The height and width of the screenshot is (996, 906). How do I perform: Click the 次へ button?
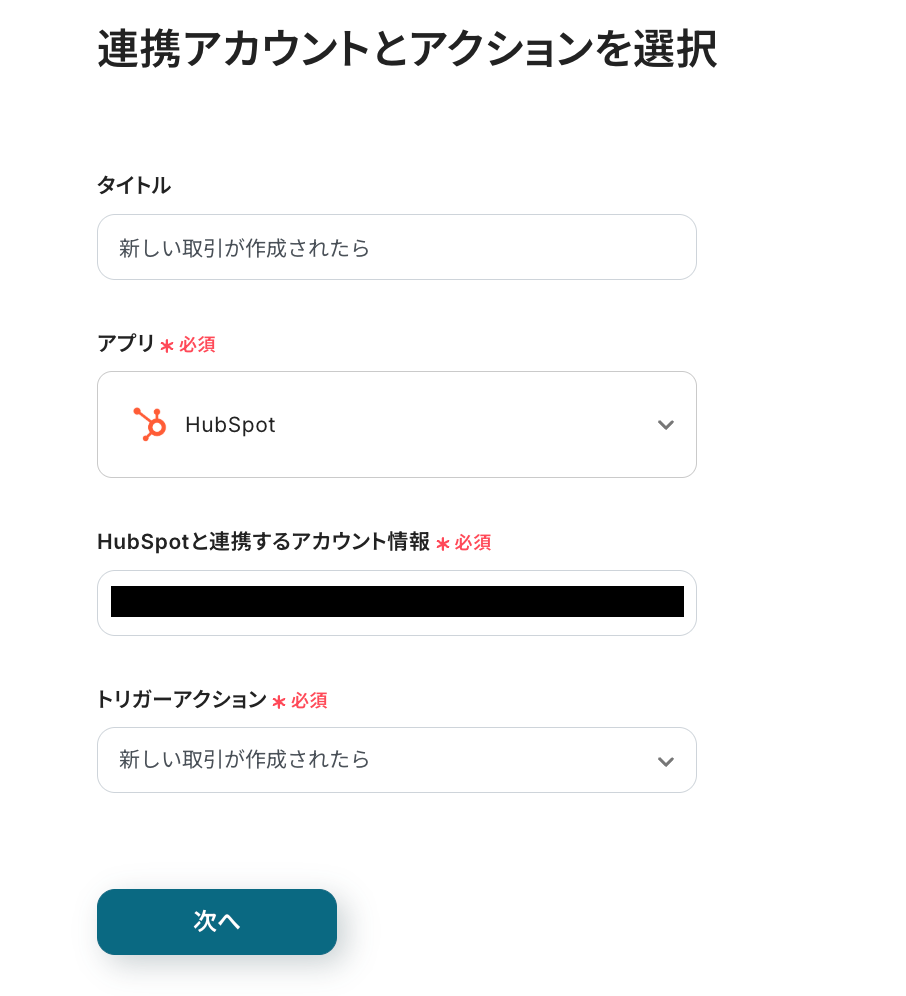tap(217, 921)
